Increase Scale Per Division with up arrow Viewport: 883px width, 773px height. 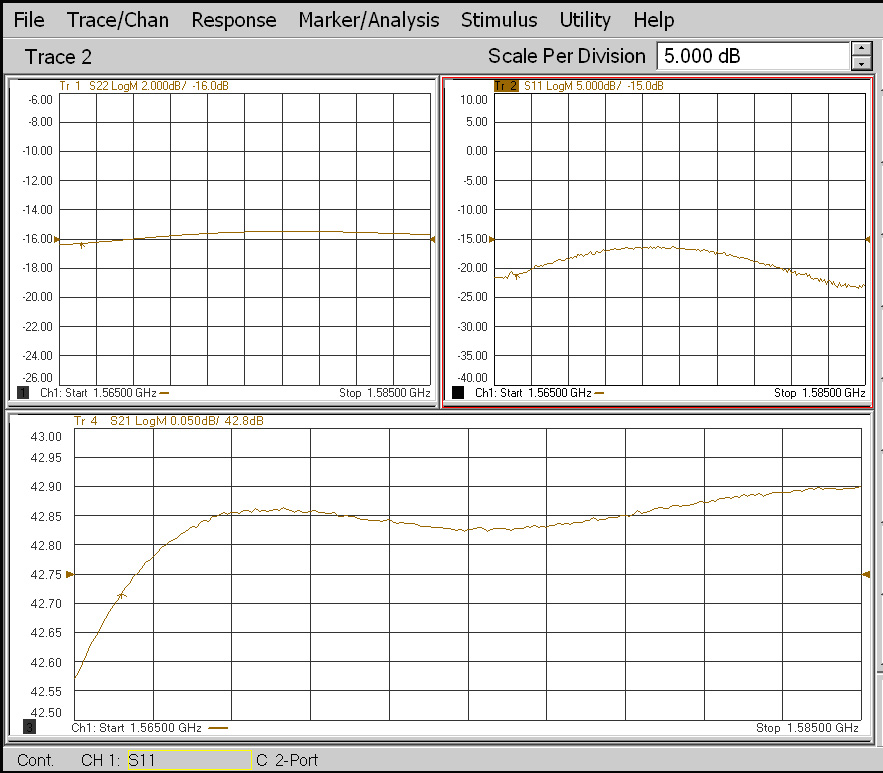[861, 49]
